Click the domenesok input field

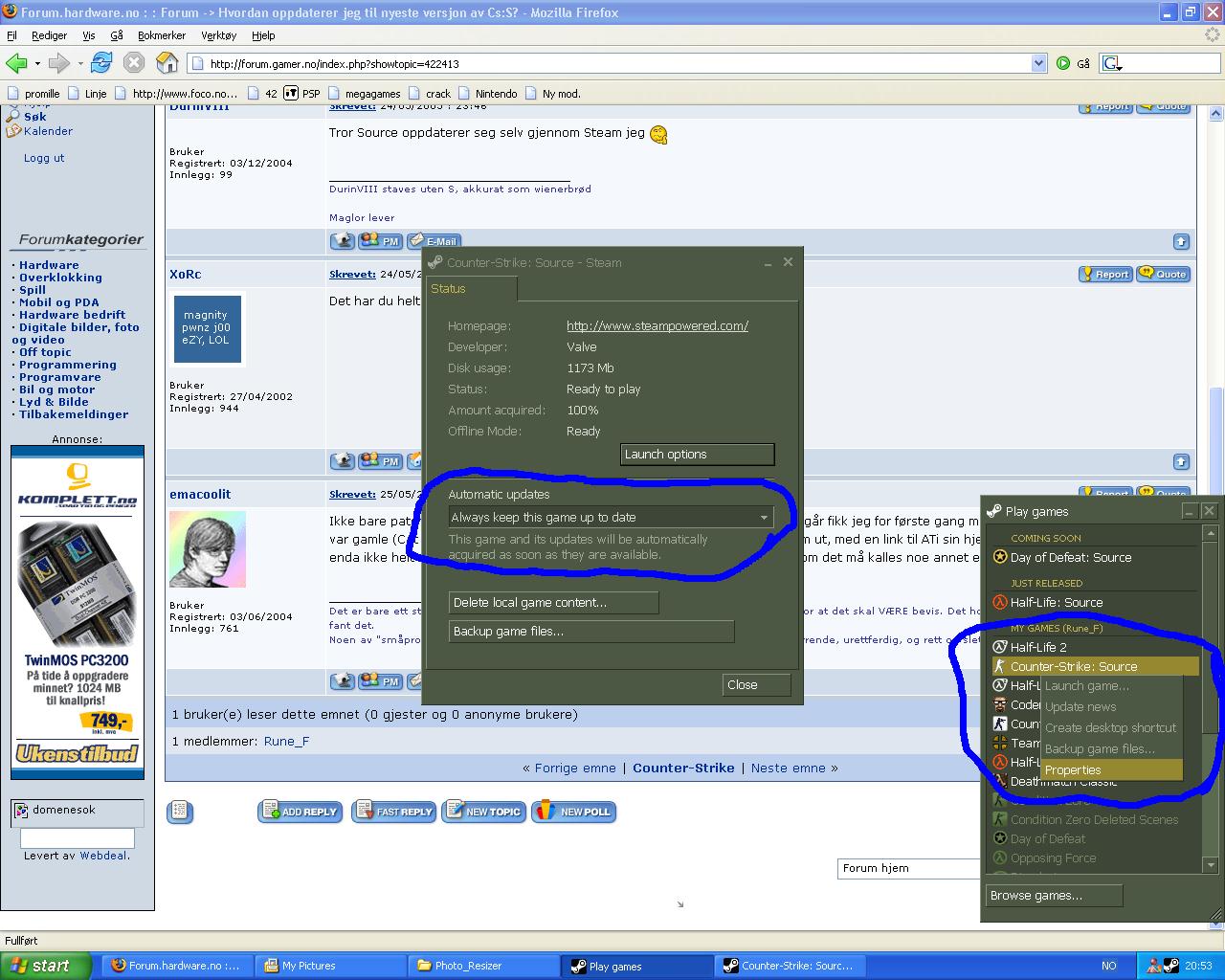[x=77, y=838]
